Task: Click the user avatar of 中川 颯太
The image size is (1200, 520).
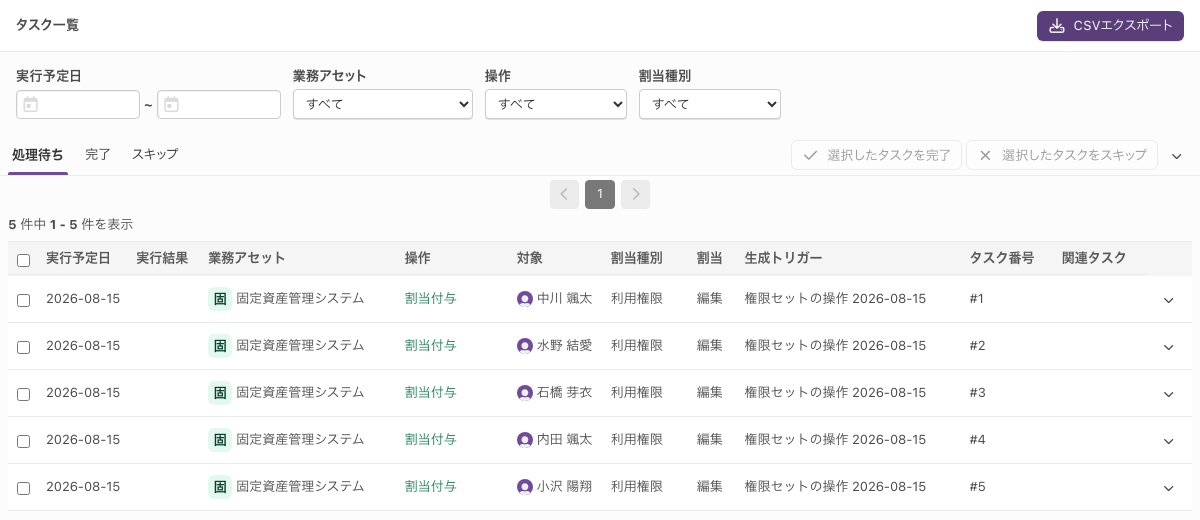Action: (x=525, y=299)
